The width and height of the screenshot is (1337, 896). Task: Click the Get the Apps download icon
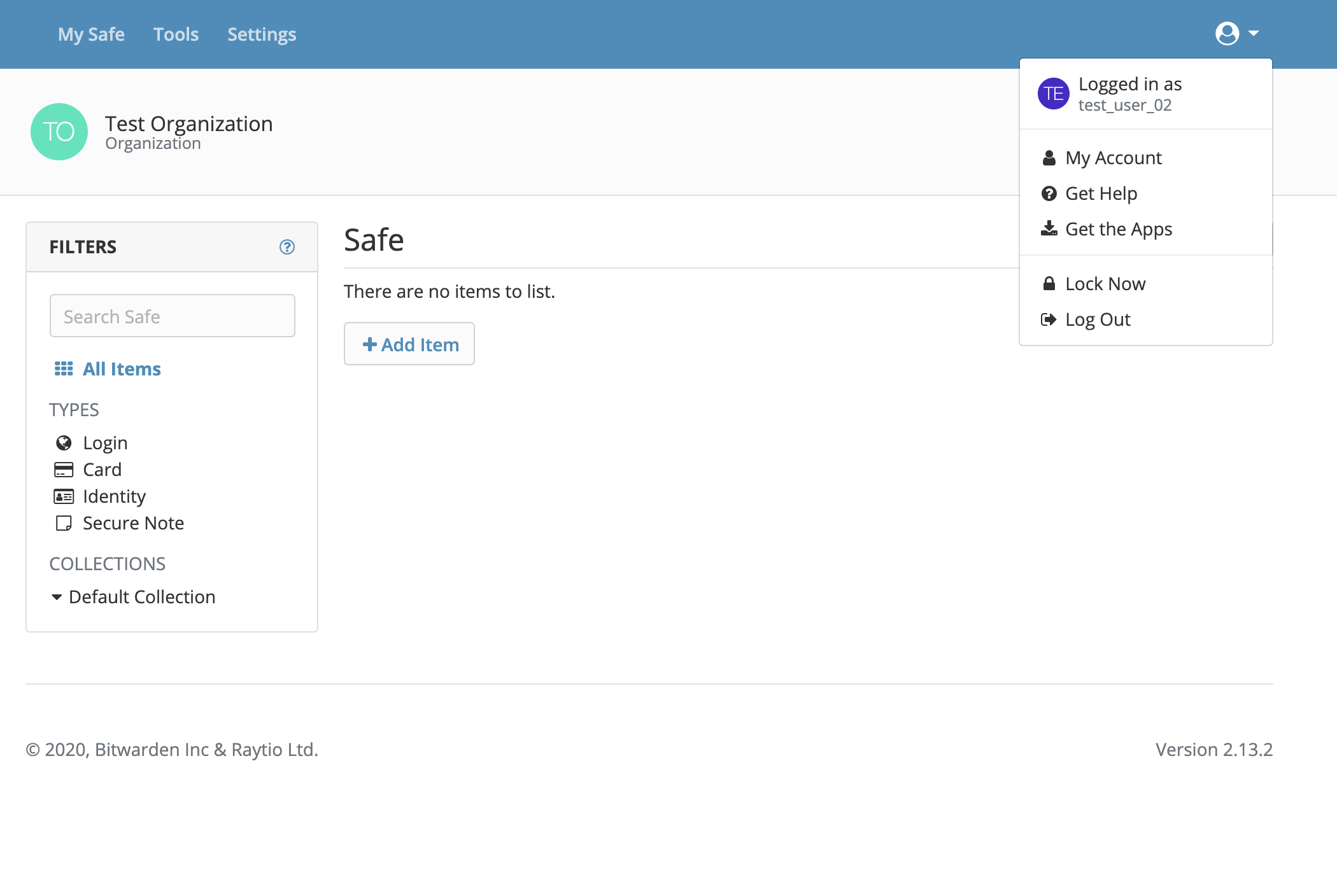pos(1049,228)
